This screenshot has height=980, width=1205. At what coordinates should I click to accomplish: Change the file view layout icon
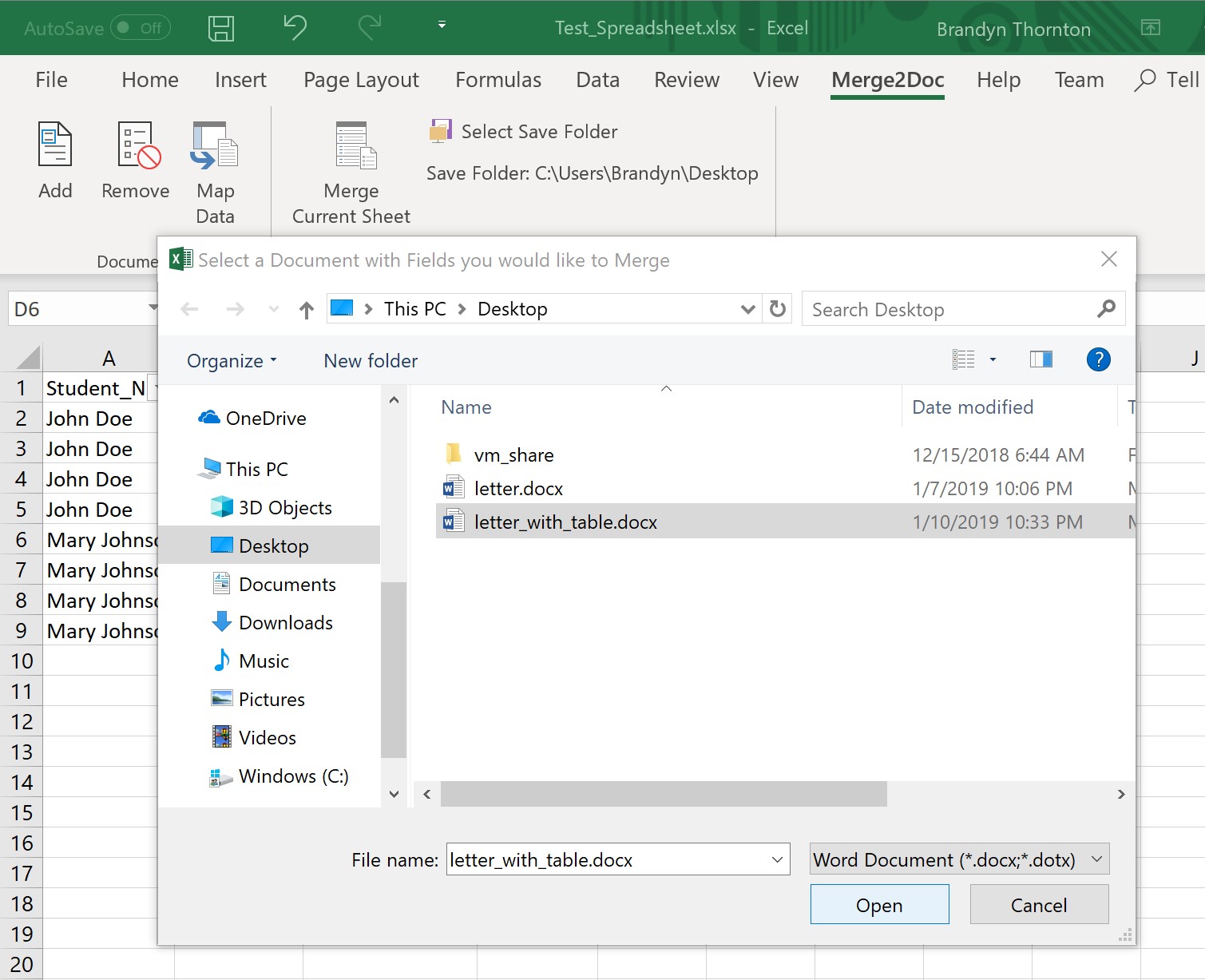pyautogui.click(x=964, y=360)
